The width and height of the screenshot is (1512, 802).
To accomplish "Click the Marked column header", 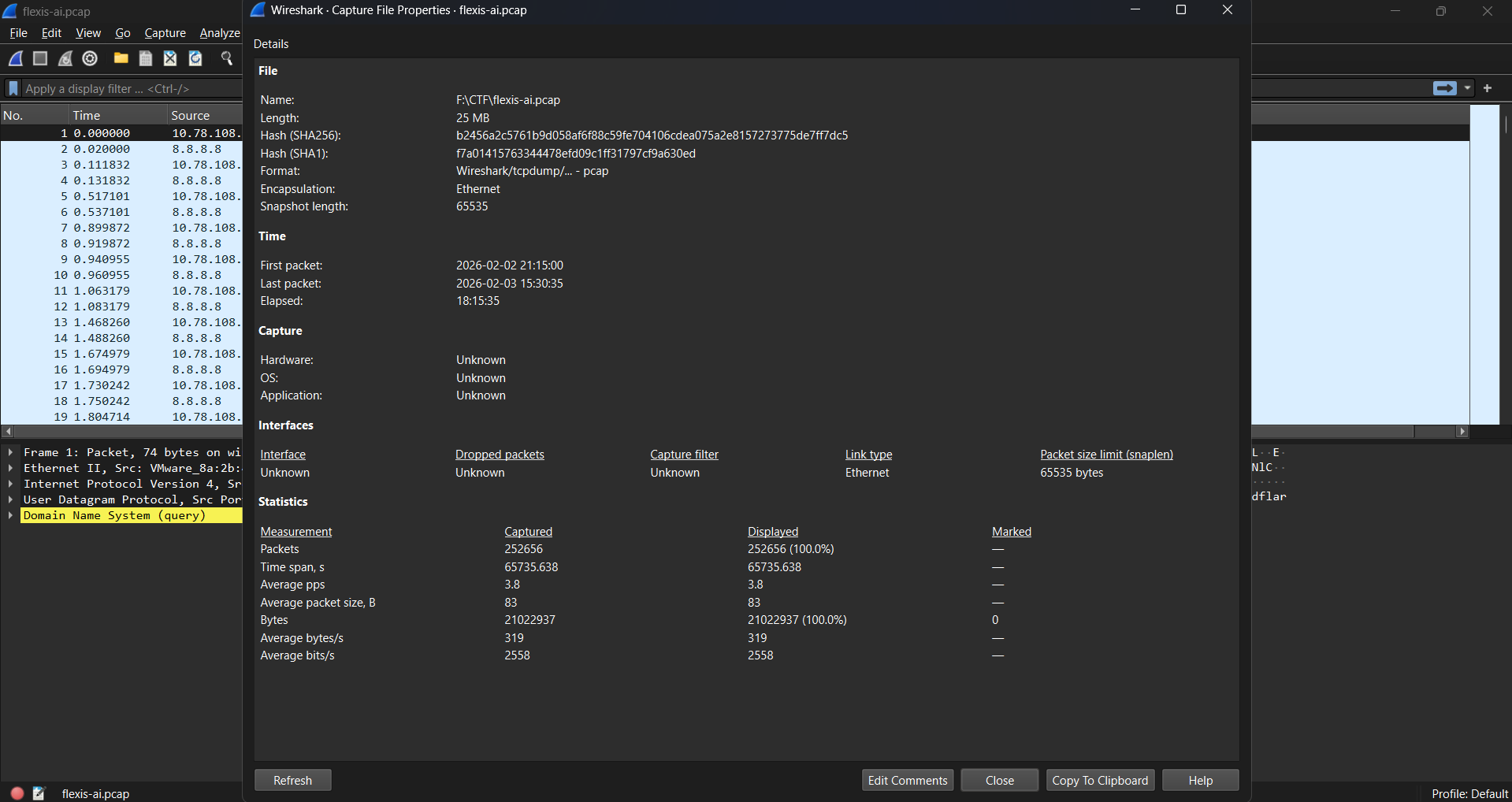I will (x=1012, y=532).
